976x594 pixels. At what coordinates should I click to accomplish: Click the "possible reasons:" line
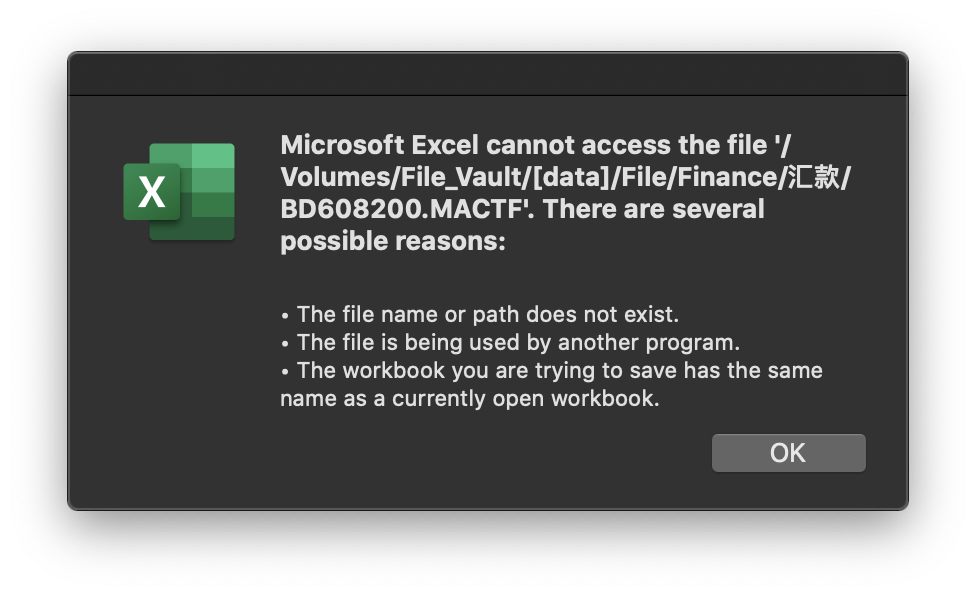tap(392, 241)
